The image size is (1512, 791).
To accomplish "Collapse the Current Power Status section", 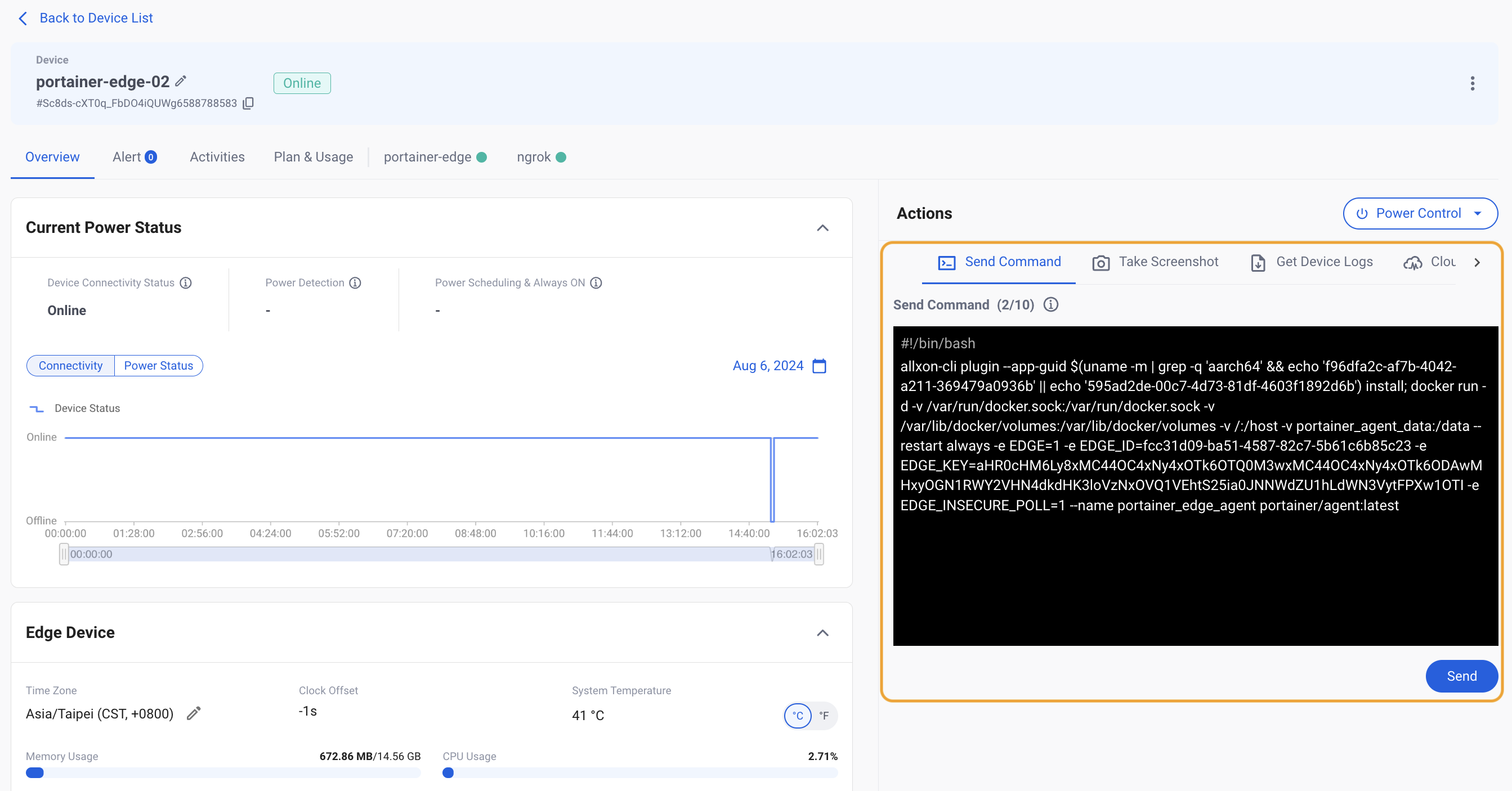I will tap(822, 228).
